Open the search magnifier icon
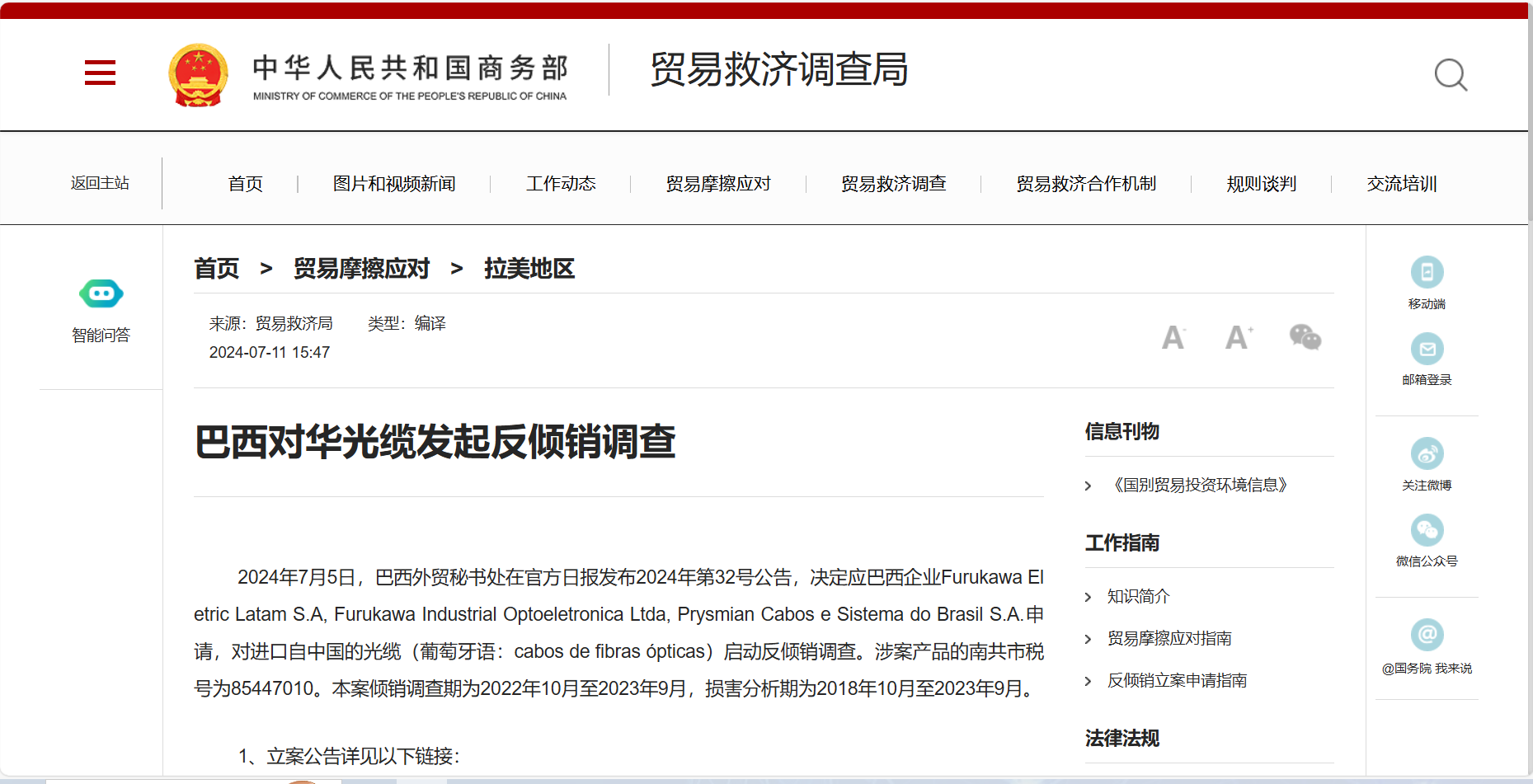This screenshot has width=1533, height=784. pyautogui.click(x=1451, y=75)
